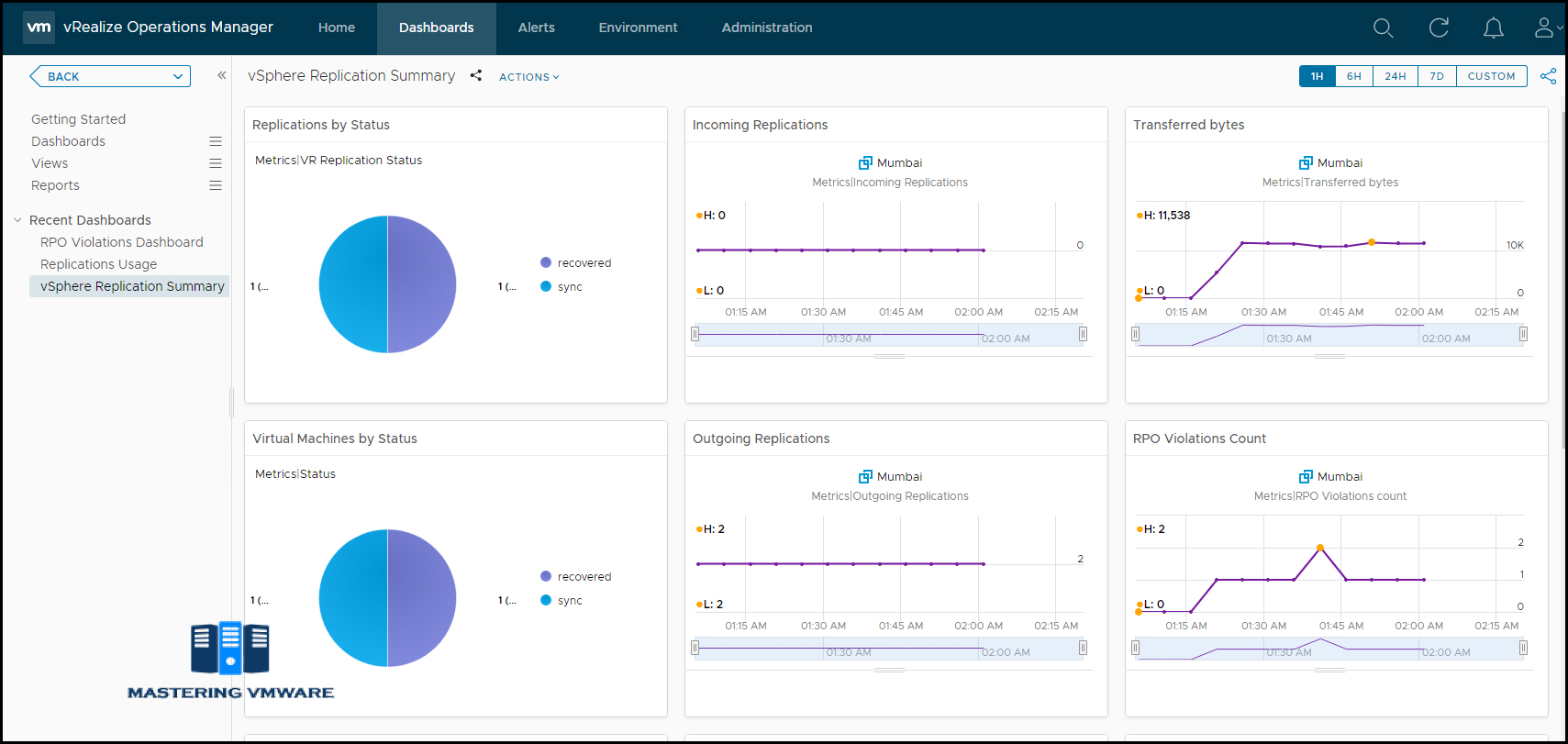Viewport: 1568px width, 744px height.
Task: Switch to the Environment tab
Action: (639, 28)
